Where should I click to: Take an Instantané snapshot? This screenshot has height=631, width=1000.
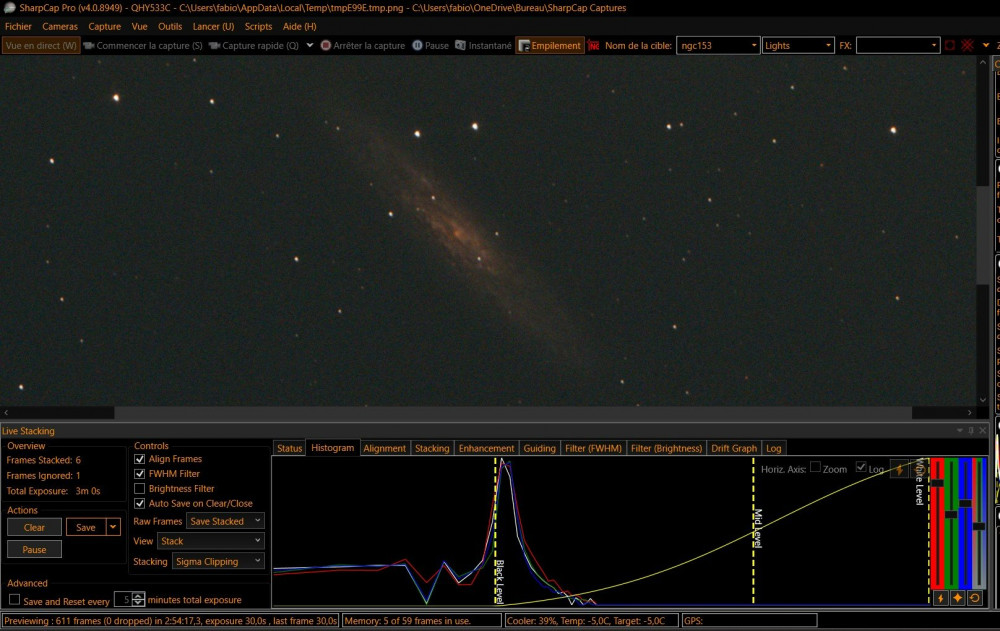[x=483, y=45]
